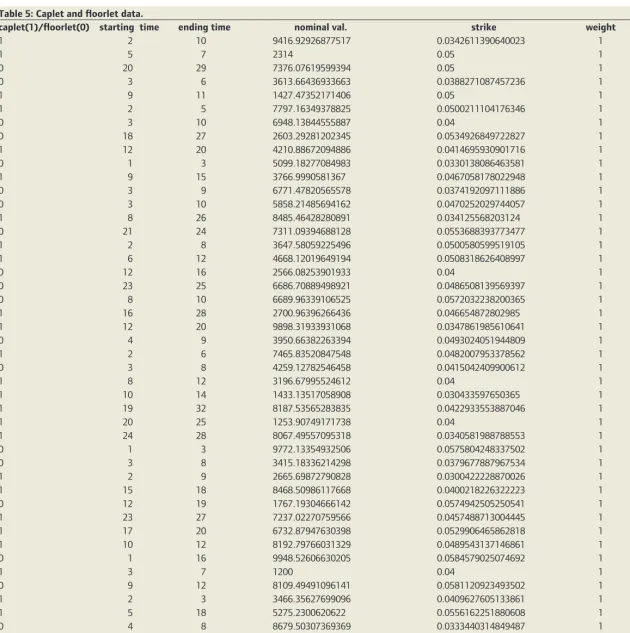Click strike value 0.0553688393773477
Viewport: 630px width, 633px height.
[481, 232]
